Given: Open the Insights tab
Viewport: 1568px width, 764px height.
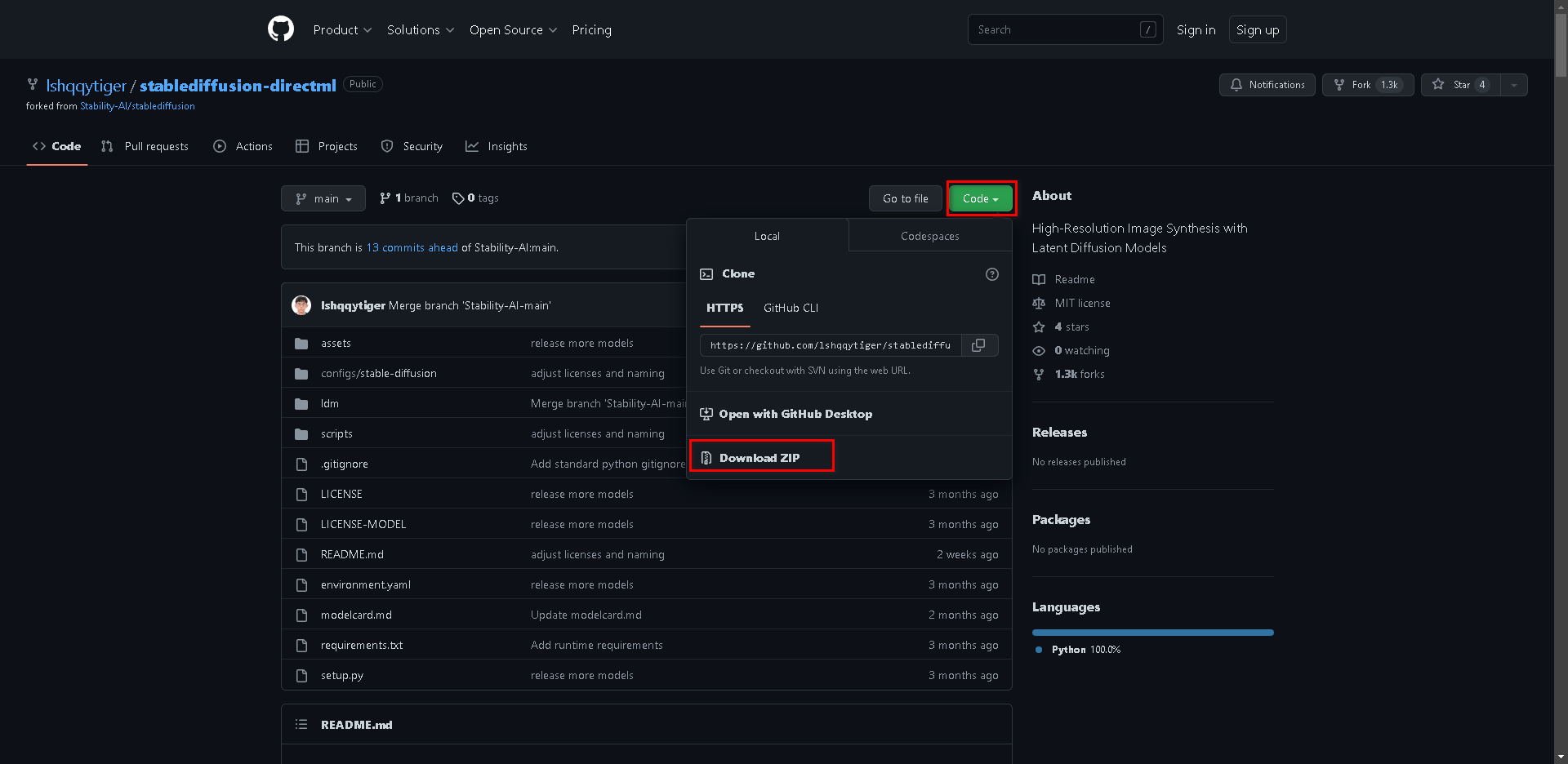Looking at the screenshot, I should [x=497, y=147].
